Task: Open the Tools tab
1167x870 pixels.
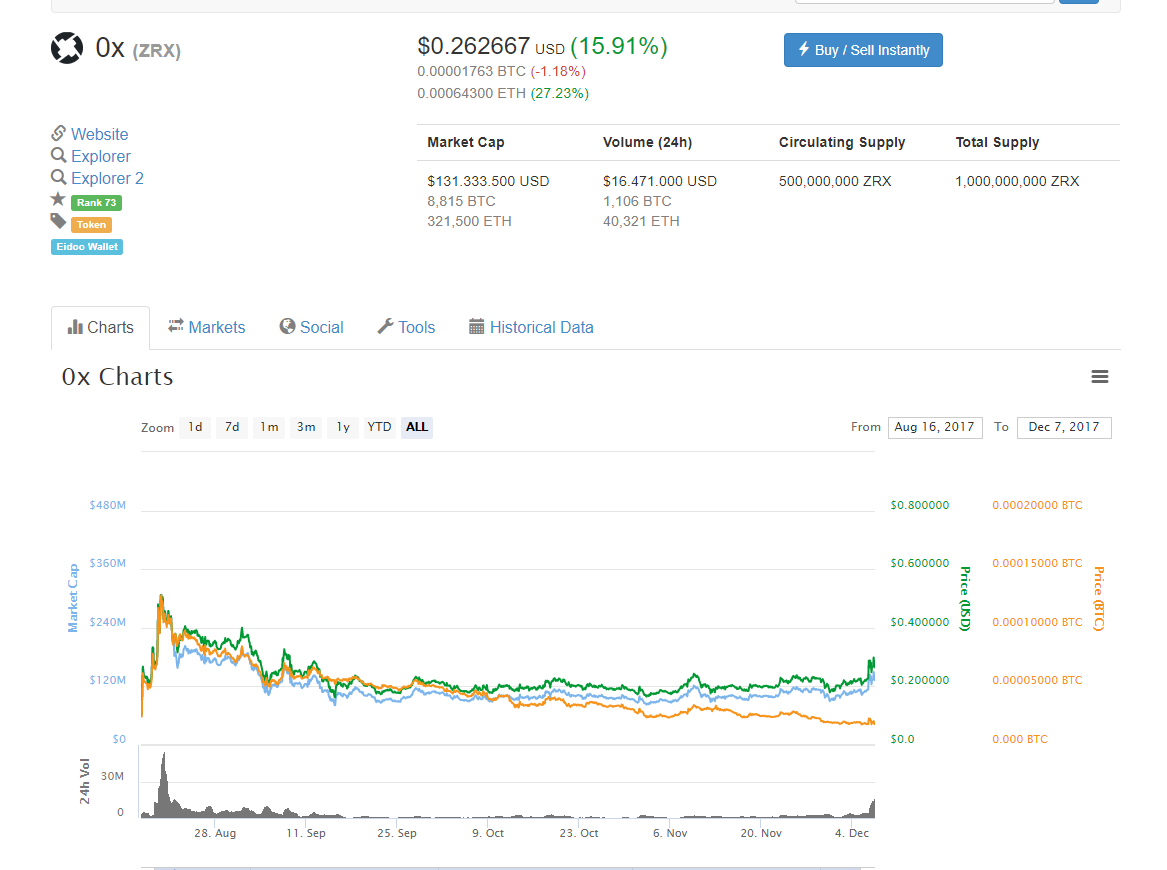Action: [x=406, y=327]
